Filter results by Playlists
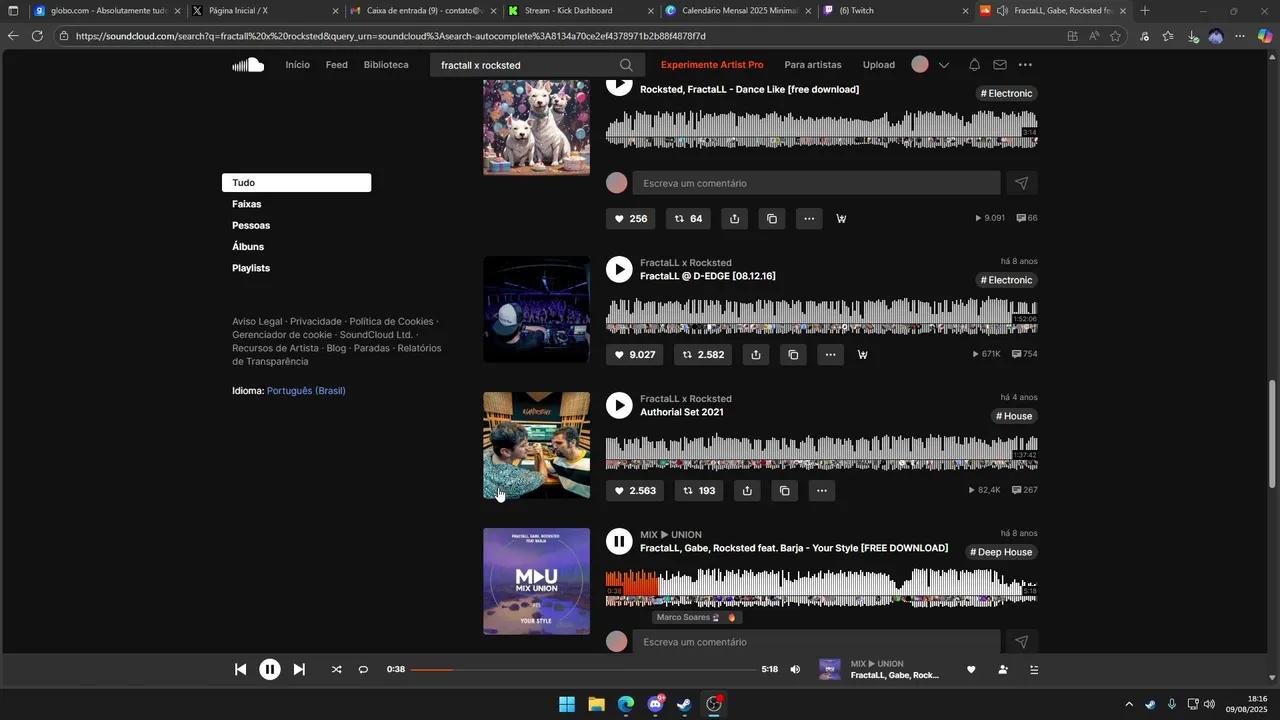The height and width of the screenshot is (720, 1280). pyautogui.click(x=251, y=268)
